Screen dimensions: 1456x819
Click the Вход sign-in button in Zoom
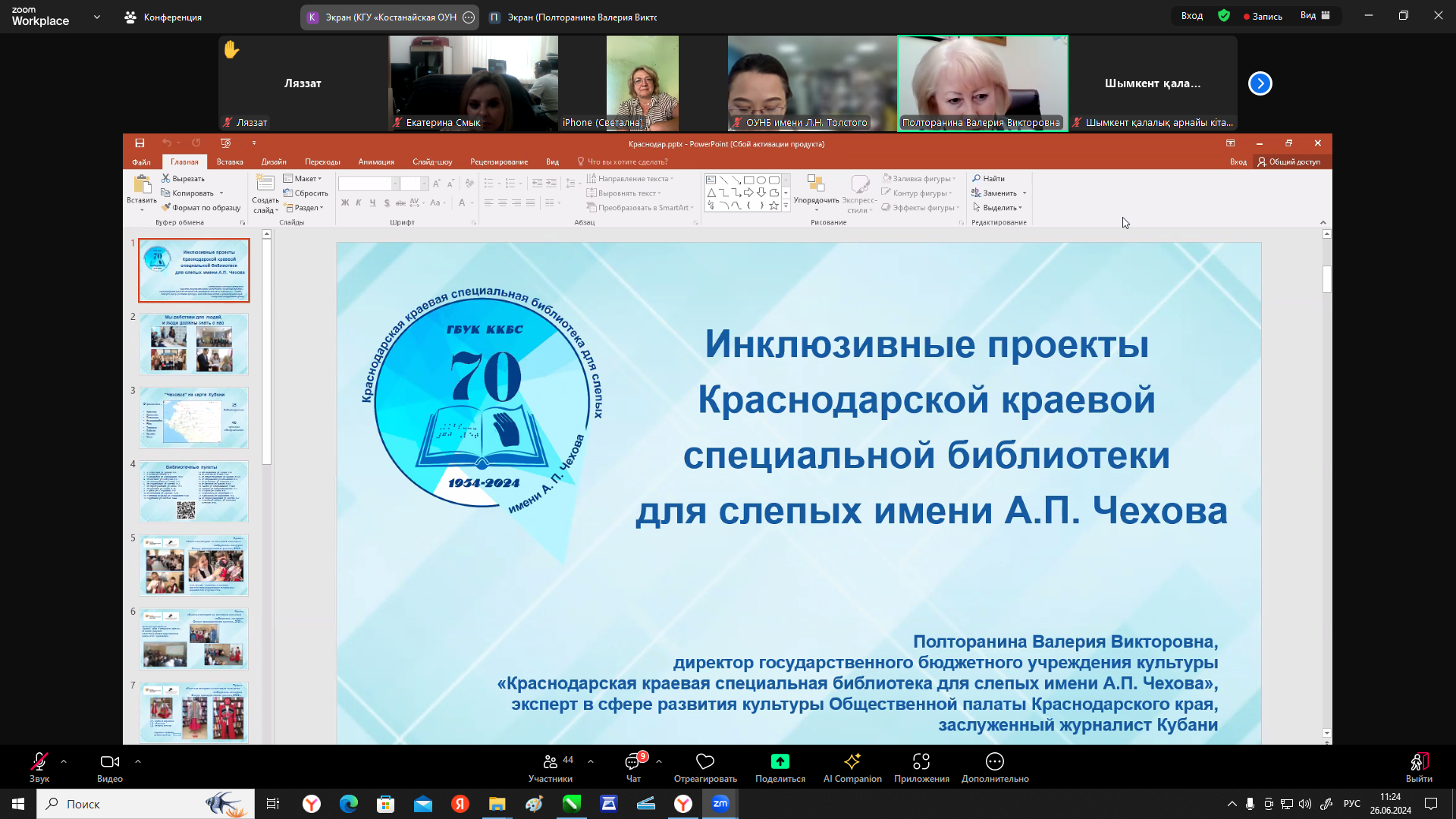1192,16
